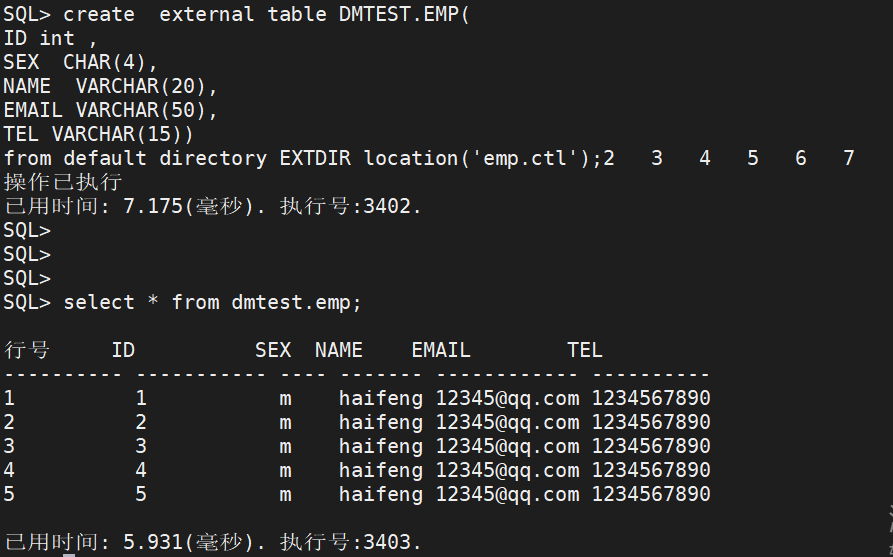This screenshot has width=893, height=557.
Task: Click the "select * from dmtest.emp;" query
Action: pos(212,302)
